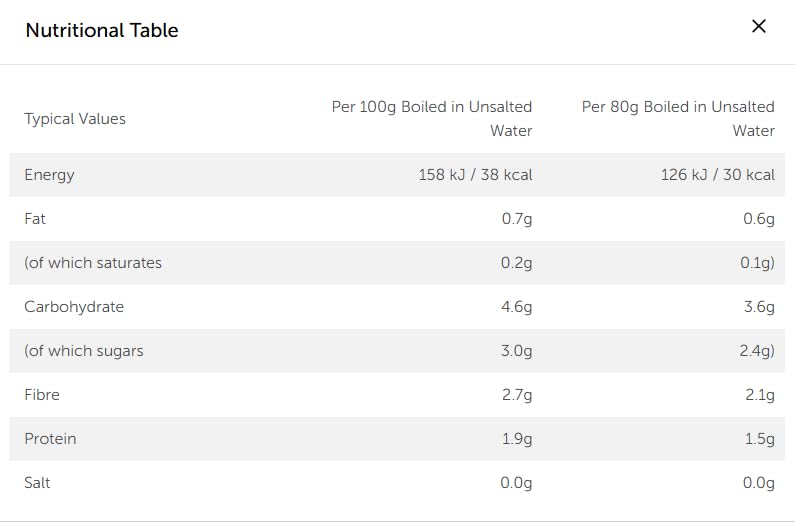795x522 pixels.
Task: Select the Fibre row label
Action: click(x=42, y=395)
